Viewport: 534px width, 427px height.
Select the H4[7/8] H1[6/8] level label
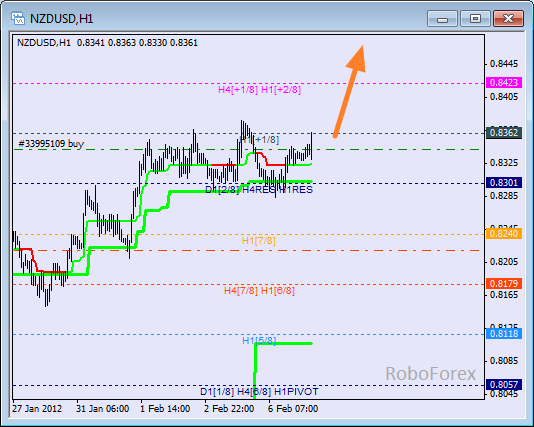coord(259,291)
